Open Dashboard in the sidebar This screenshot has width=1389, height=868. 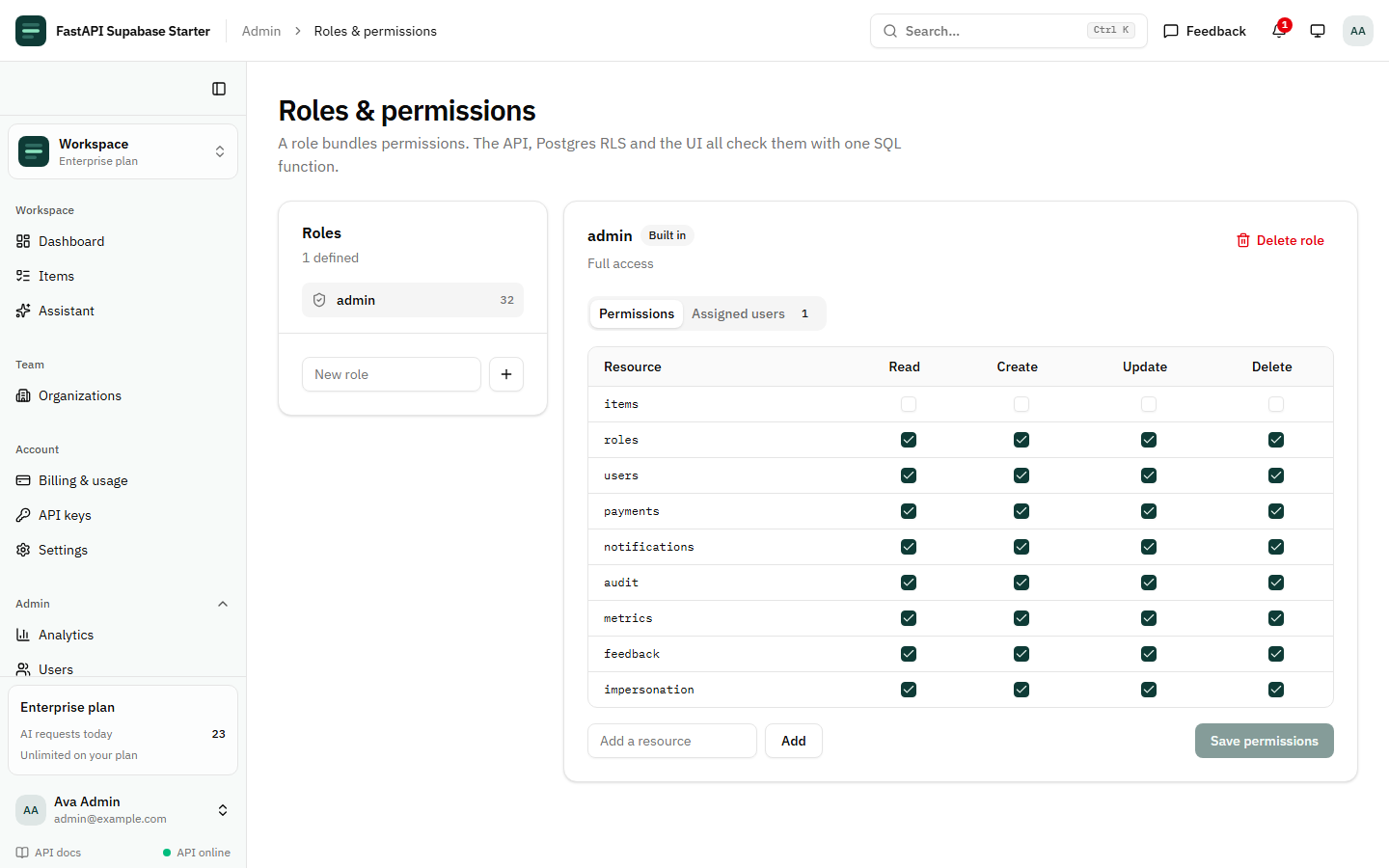(123, 241)
